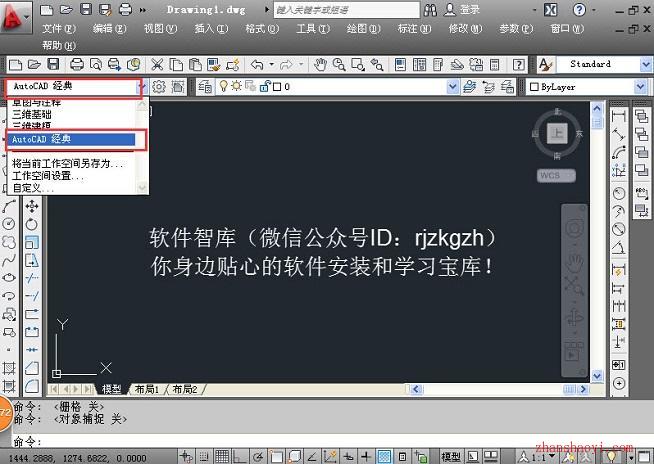
Task: Click the Undo arrow icon
Action: click(257, 64)
